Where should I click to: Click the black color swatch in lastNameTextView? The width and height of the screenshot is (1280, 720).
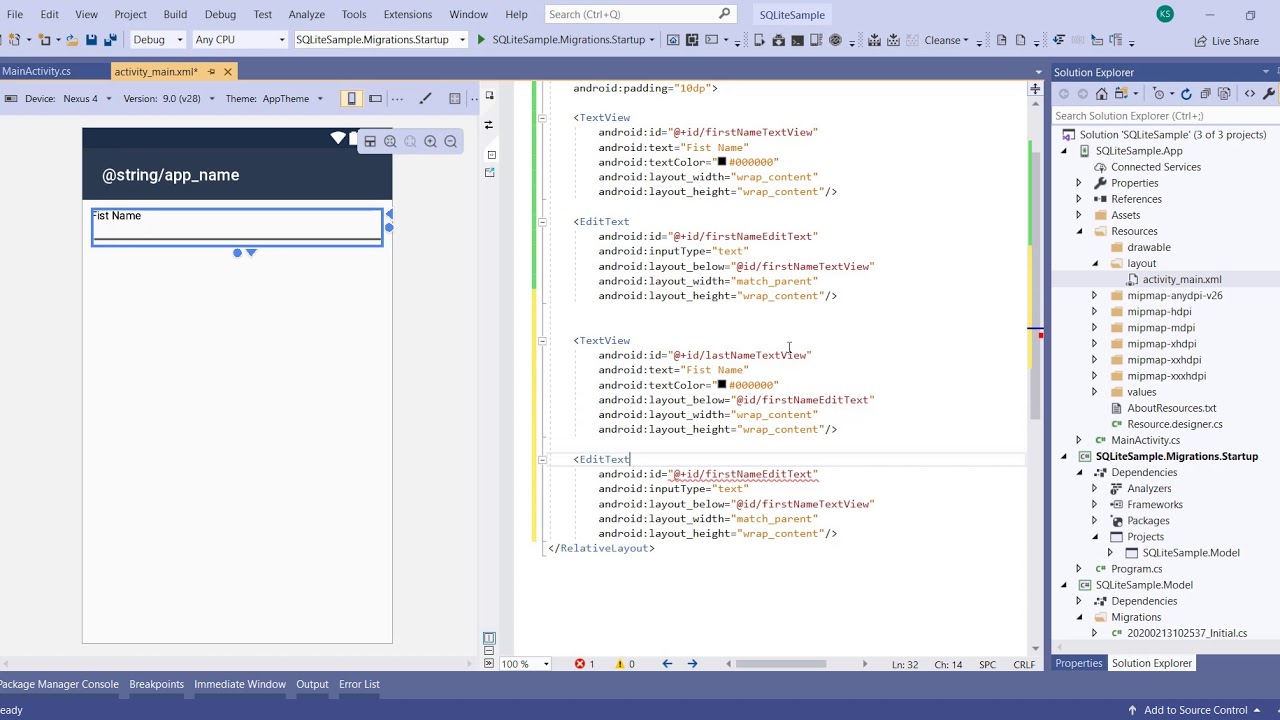(x=721, y=385)
